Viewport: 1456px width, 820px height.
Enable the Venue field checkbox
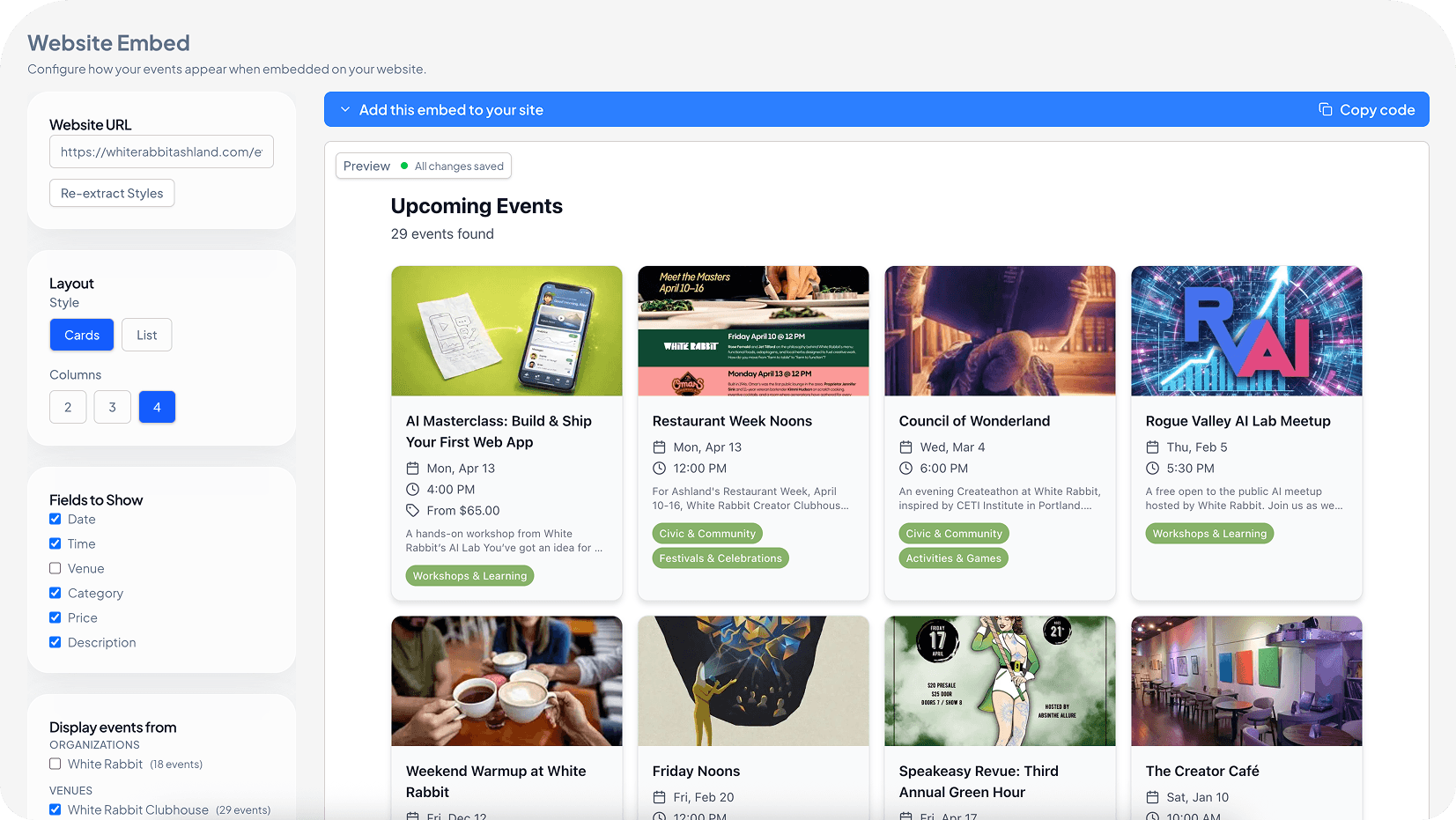point(55,568)
